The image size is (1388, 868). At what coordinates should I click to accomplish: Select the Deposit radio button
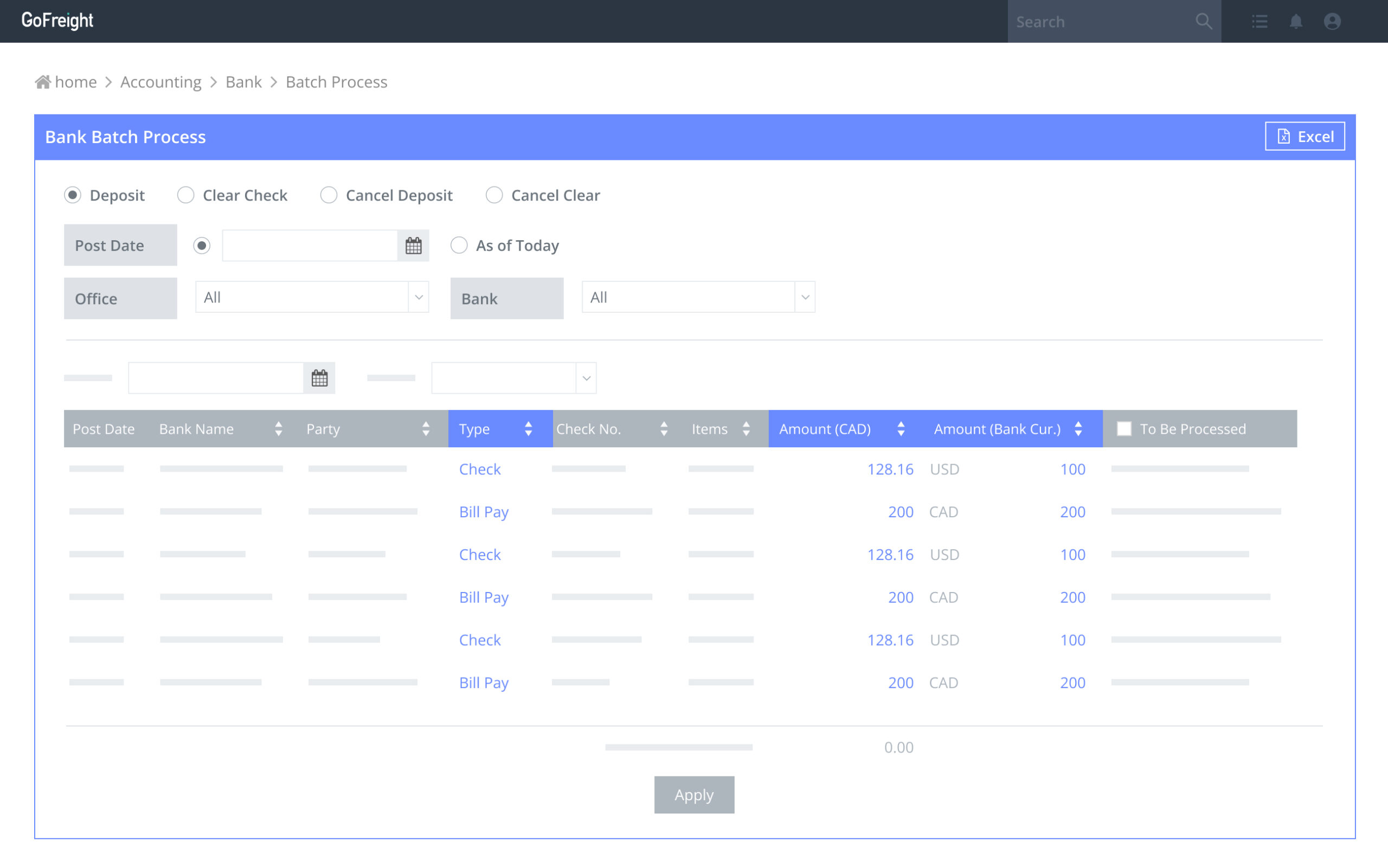click(75, 195)
